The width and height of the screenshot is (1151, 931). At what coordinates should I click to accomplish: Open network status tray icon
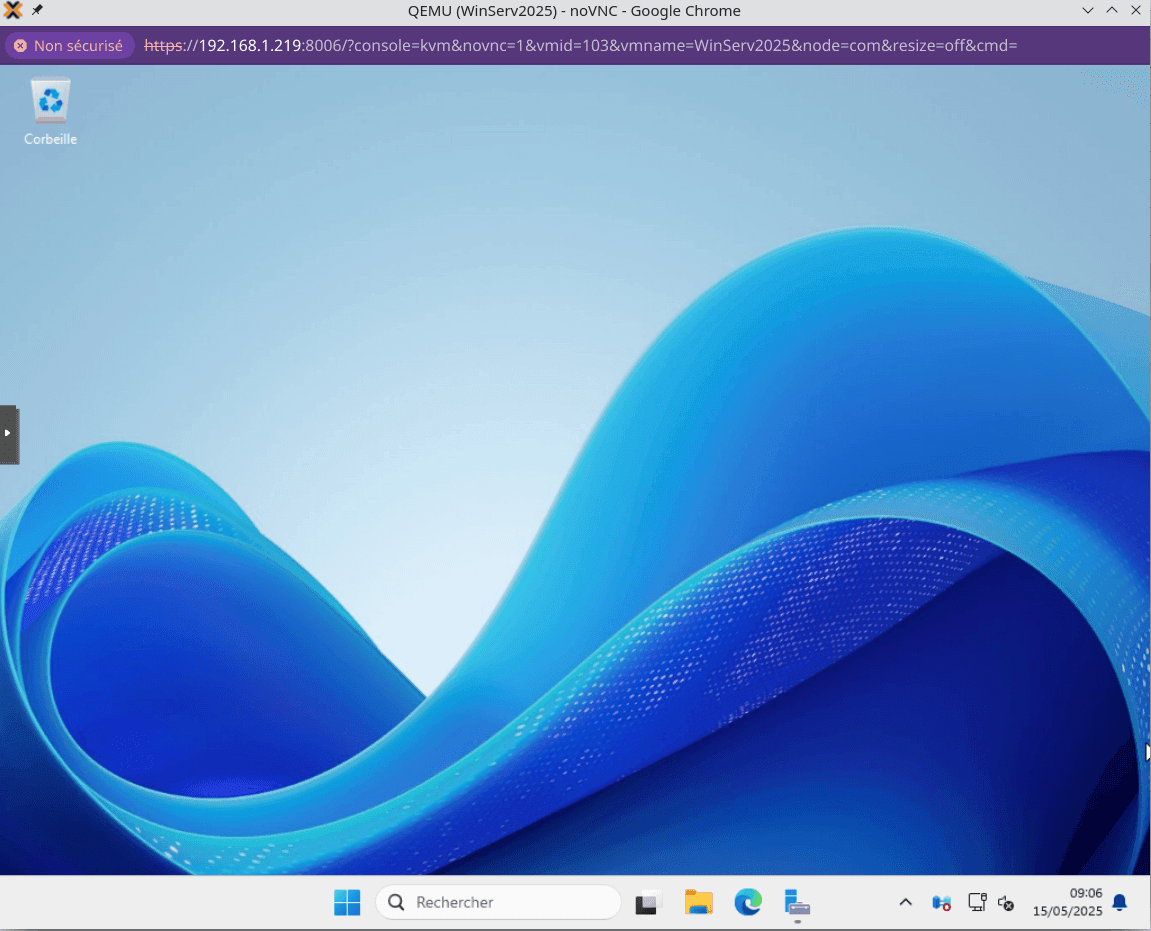click(x=976, y=902)
